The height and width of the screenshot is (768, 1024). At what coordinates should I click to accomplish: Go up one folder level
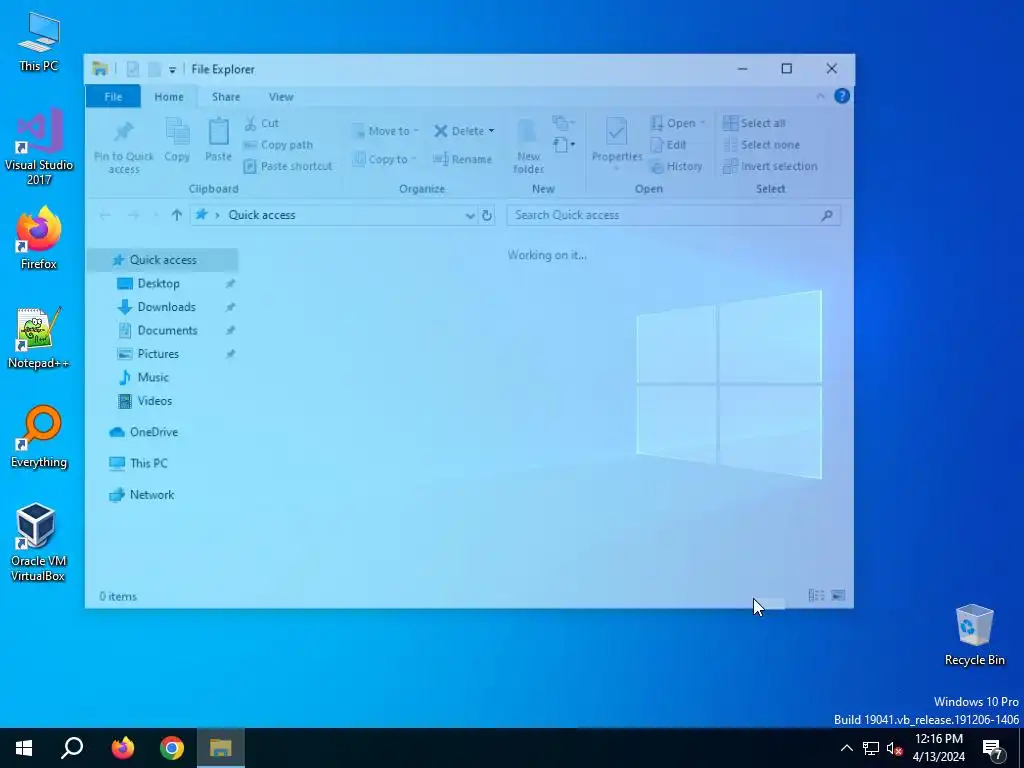(176, 215)
